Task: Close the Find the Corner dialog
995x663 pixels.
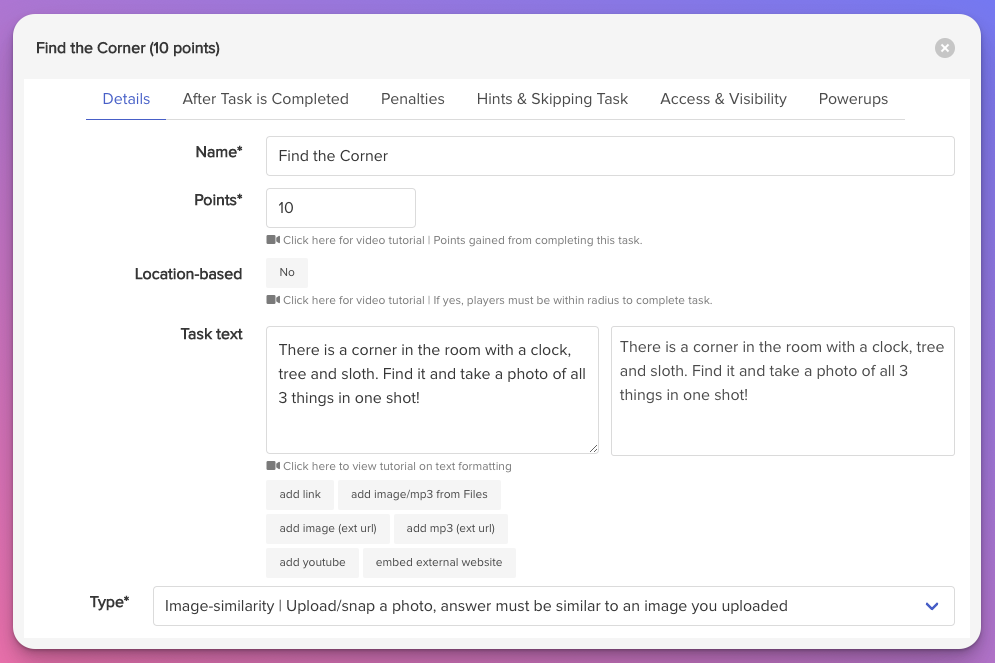Action: [x=944, y=48]
